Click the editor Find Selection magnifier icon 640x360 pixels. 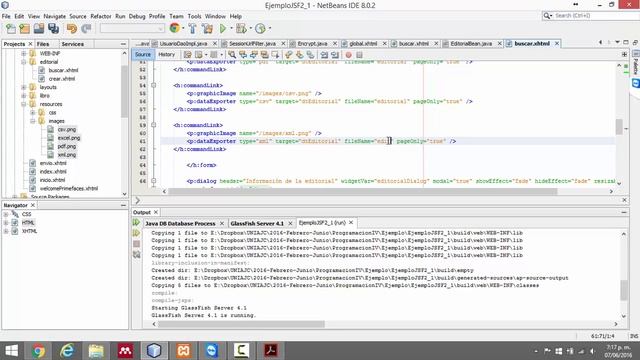point(232,54)
